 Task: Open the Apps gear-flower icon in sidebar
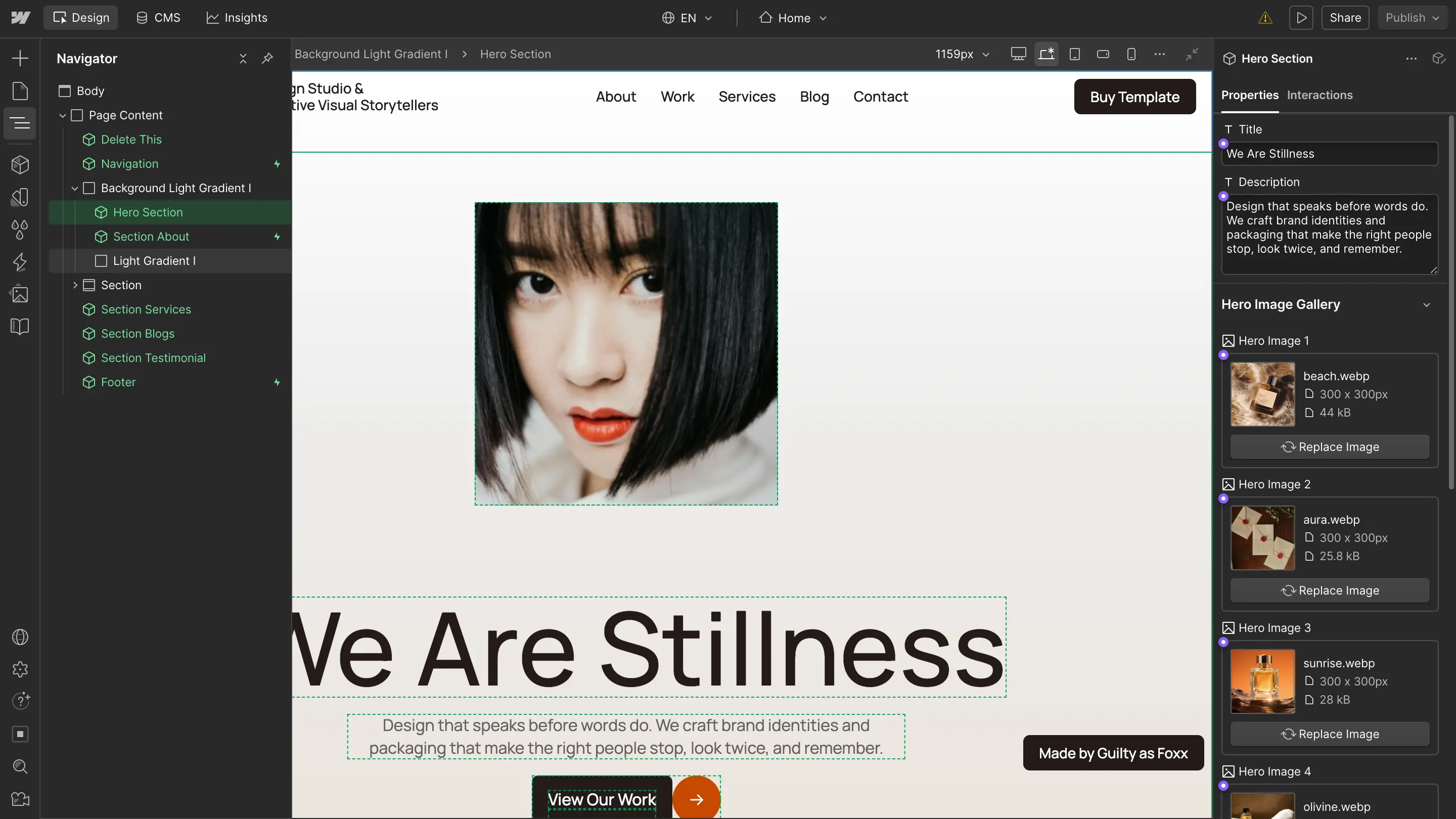pyautogui.click(x=20, y=669)
